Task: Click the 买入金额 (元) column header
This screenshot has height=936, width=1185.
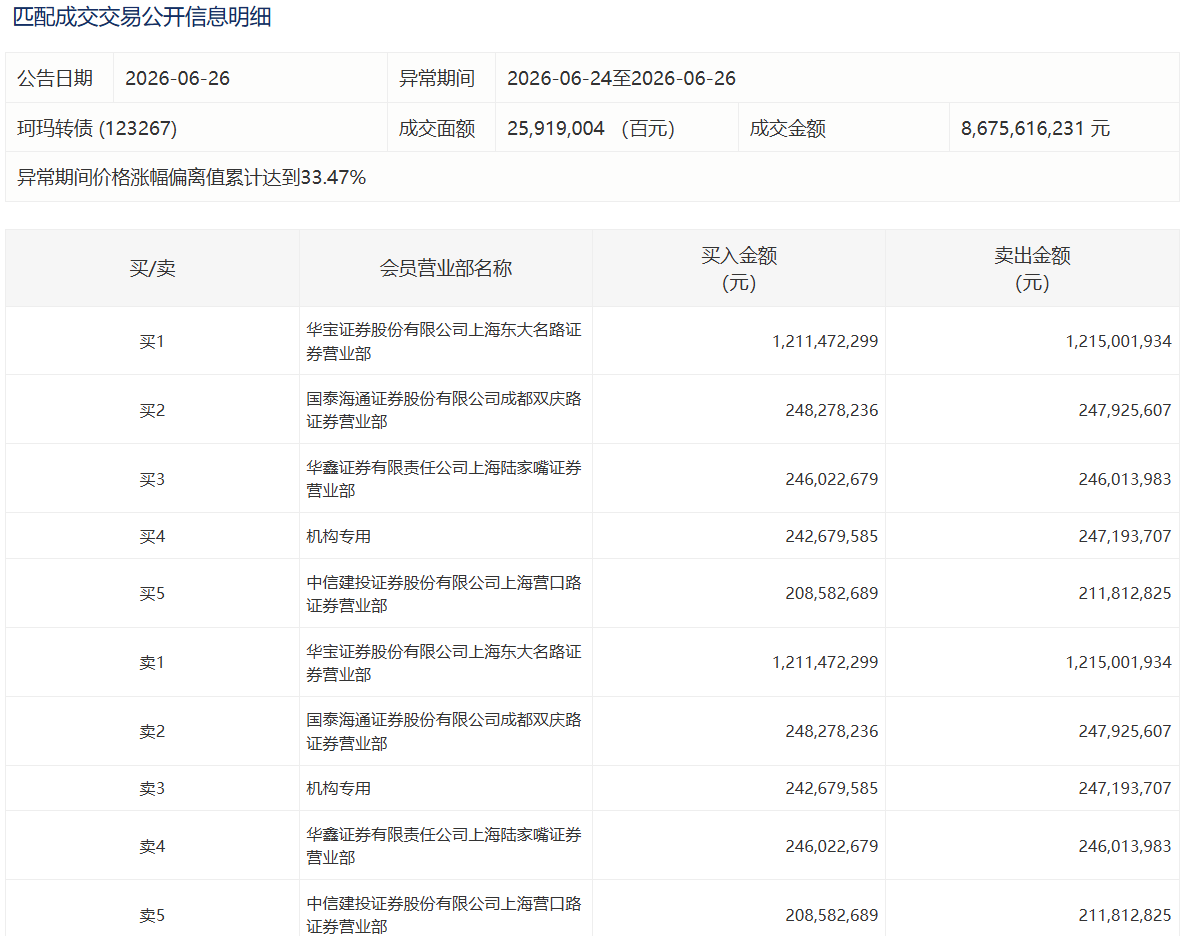Action: point(739,269)
